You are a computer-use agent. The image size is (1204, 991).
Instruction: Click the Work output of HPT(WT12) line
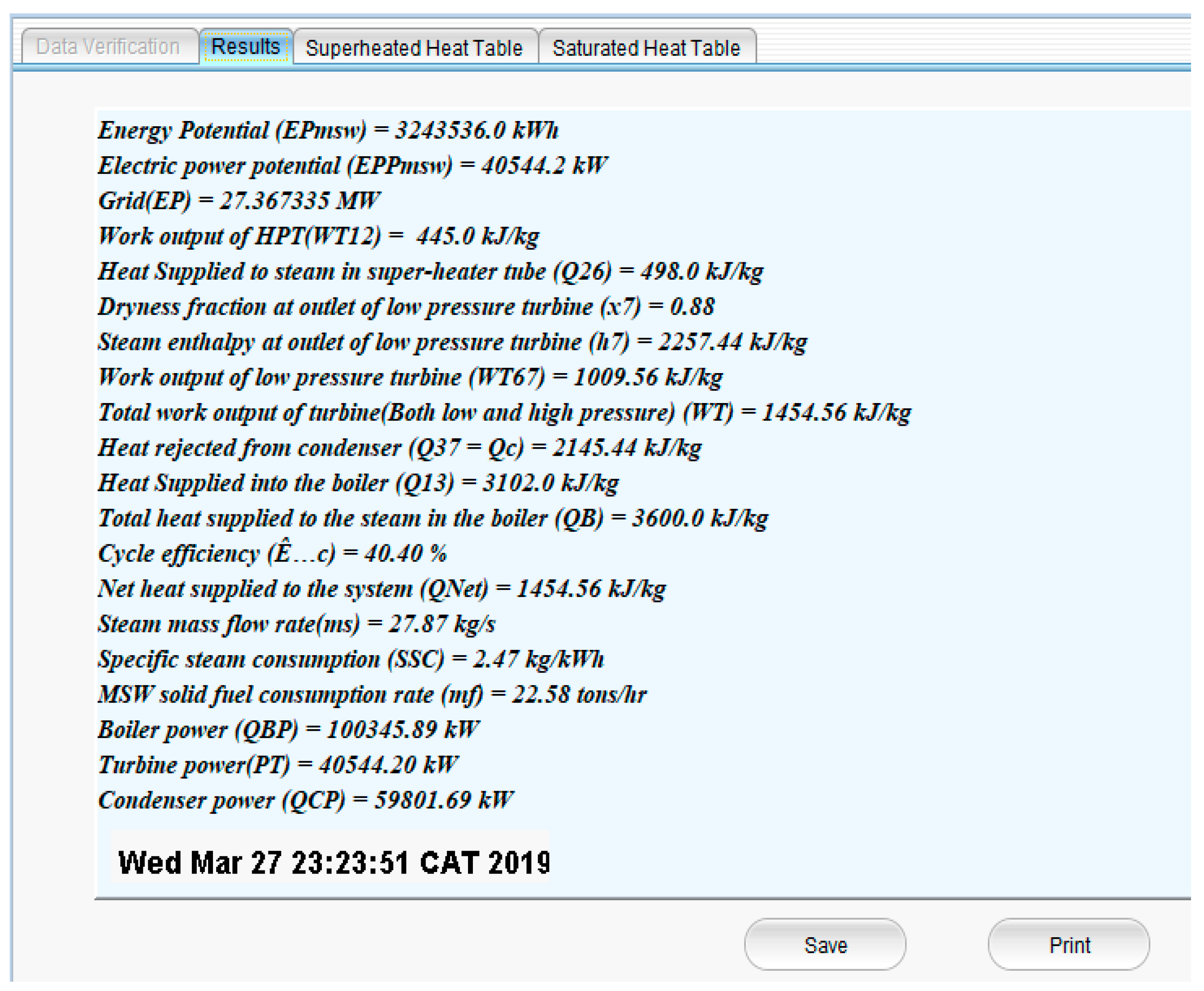coord(318,236)
